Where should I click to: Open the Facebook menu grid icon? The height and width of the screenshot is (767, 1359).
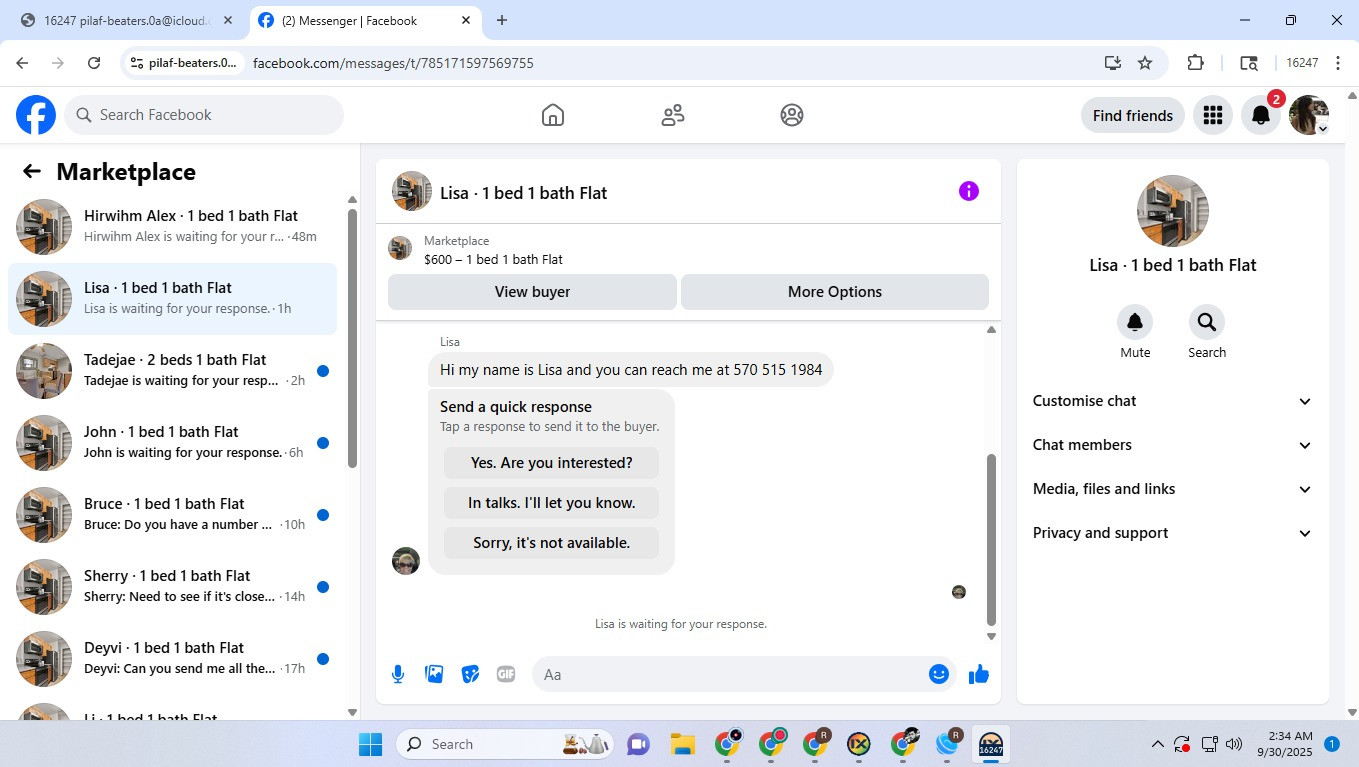pos(1213,115)
